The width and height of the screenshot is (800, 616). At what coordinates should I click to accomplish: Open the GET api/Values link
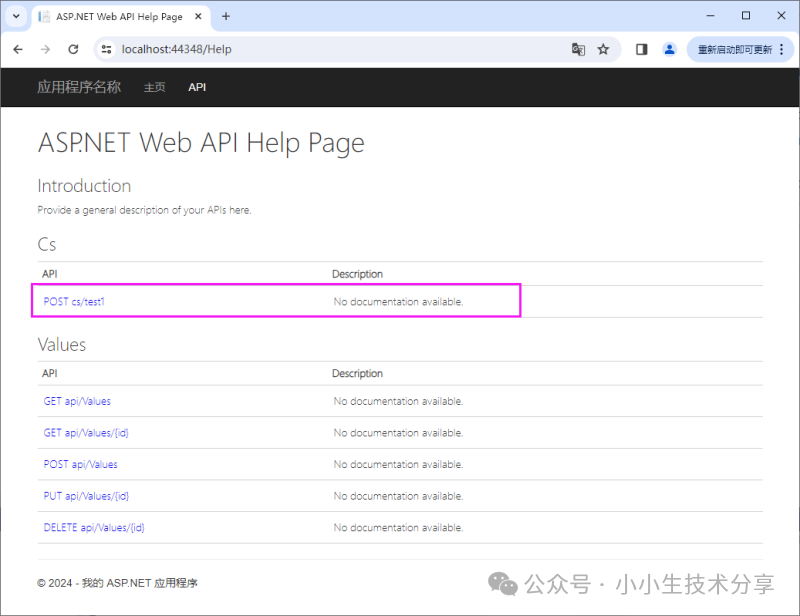click(77, 401)
